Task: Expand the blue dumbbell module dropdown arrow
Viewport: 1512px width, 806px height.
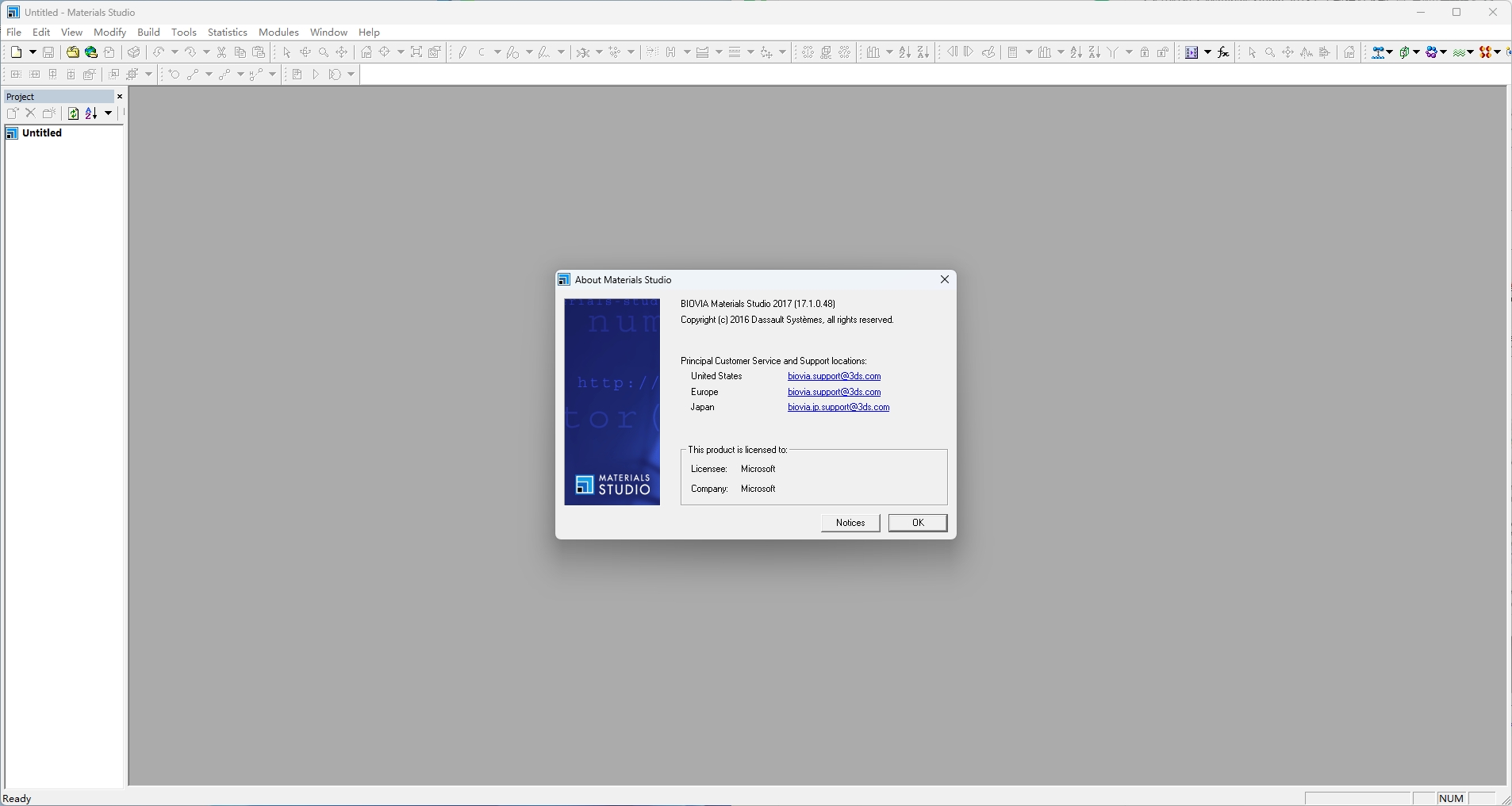Action: click(x=1390, y=52)
